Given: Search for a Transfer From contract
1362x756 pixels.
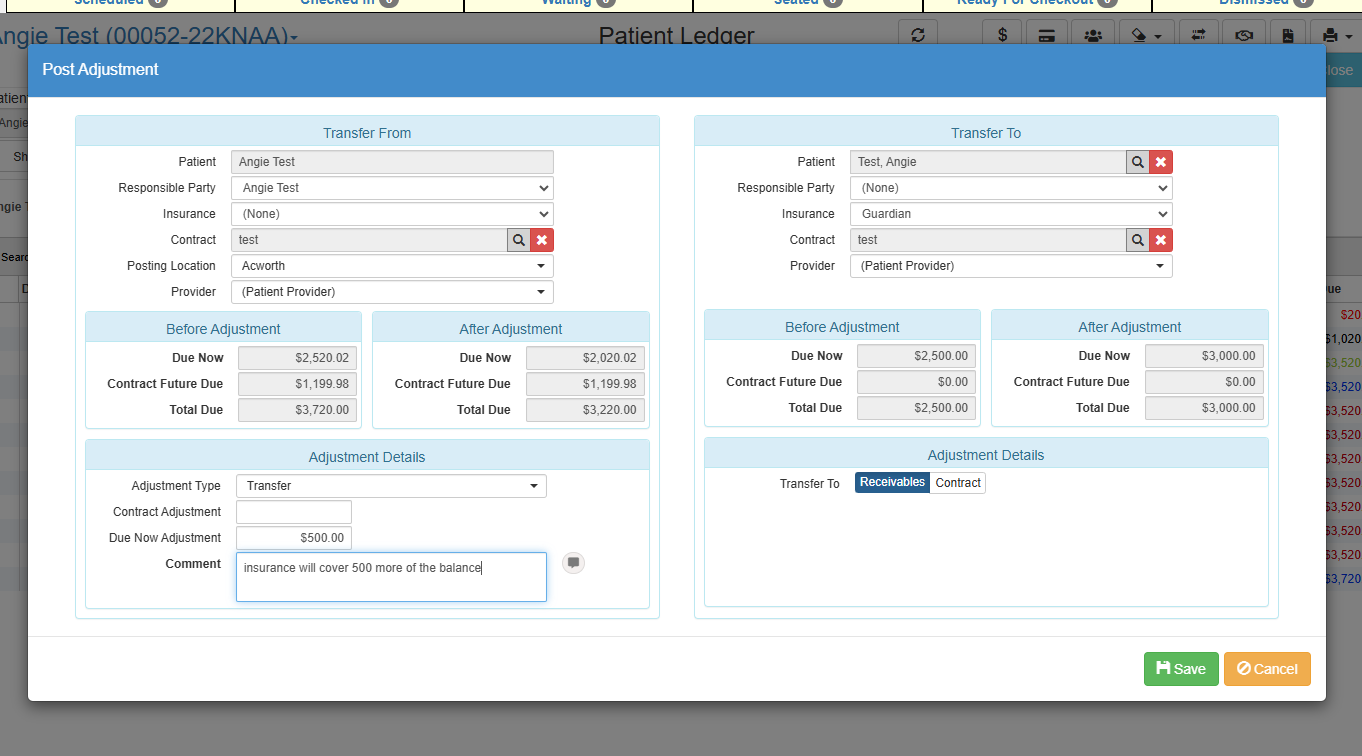Looking at the screenshot, I should coord(518,240).
